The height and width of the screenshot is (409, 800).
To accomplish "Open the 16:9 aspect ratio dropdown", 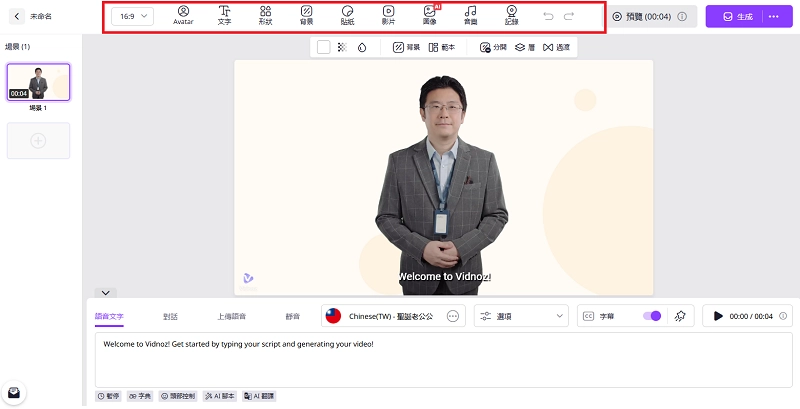I will click(x=133, y=16).
